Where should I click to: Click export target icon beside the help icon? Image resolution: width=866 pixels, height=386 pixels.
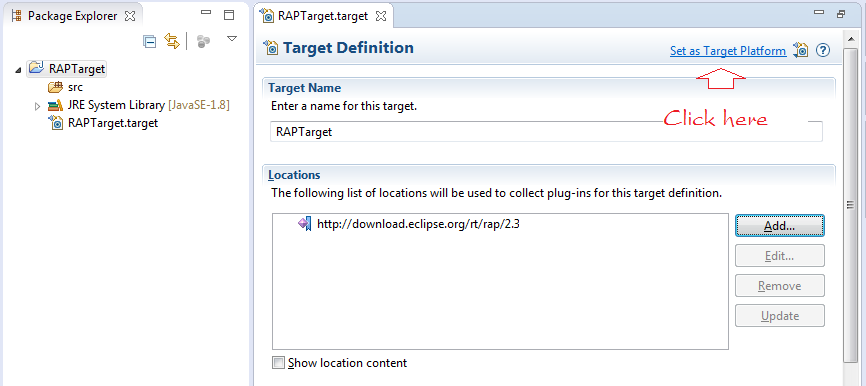point(800,50)
